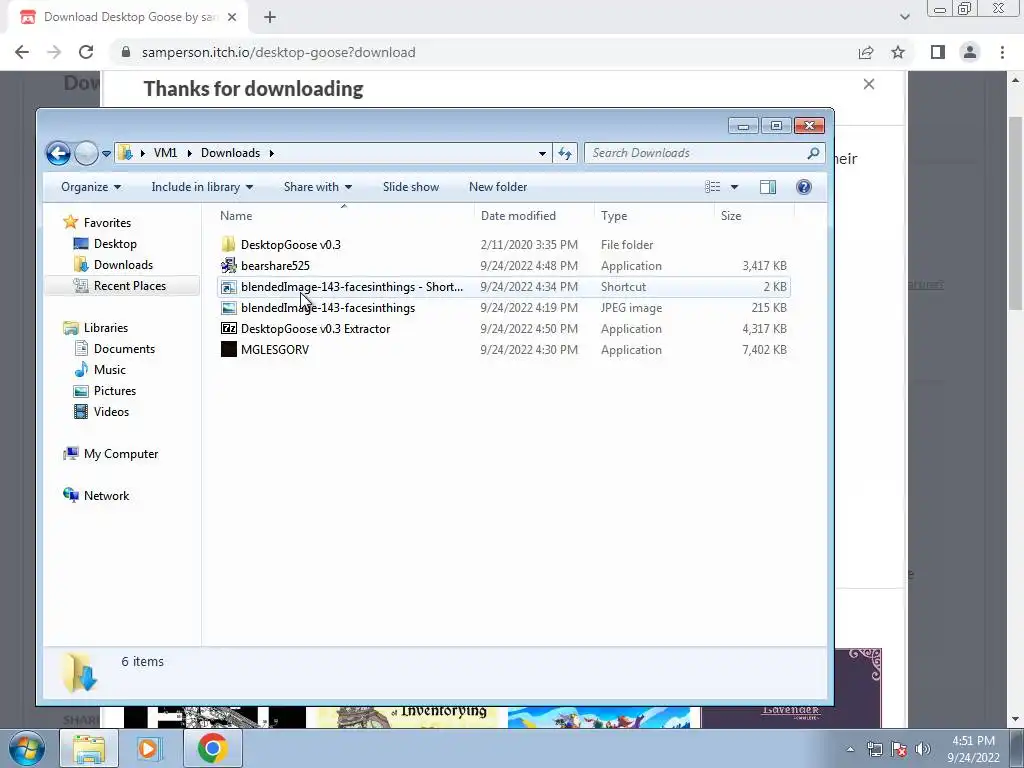
Task: Click the blue Explorer help icon
Action: tap(804, 187)
